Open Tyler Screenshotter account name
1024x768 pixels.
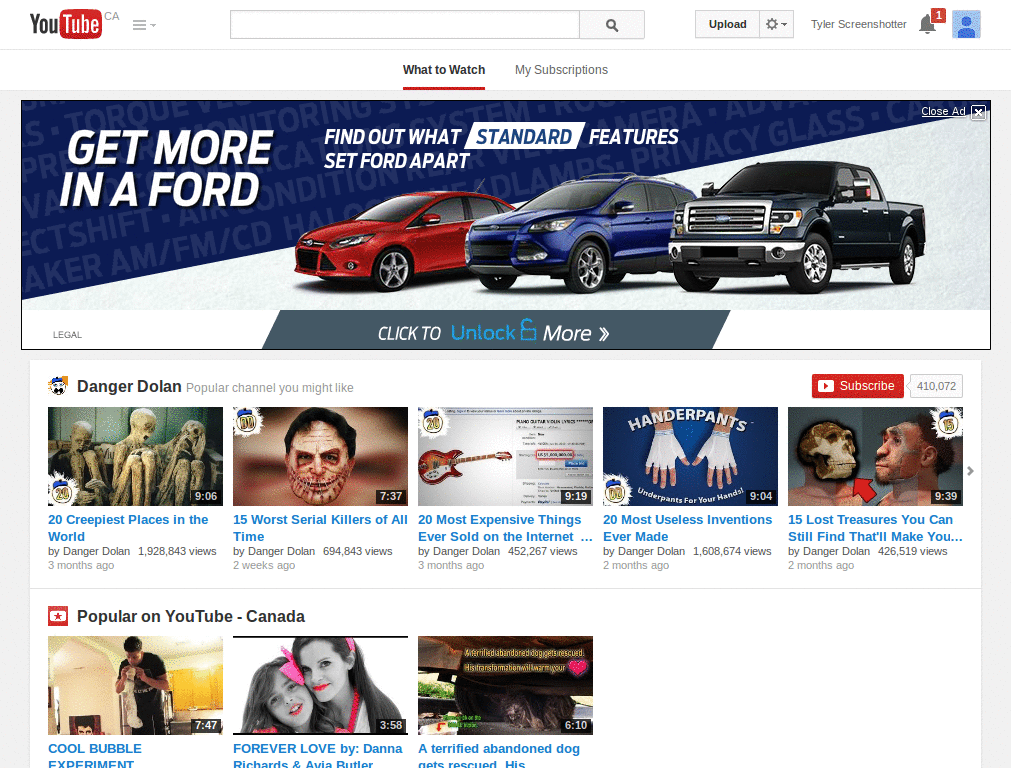point(858,24)
